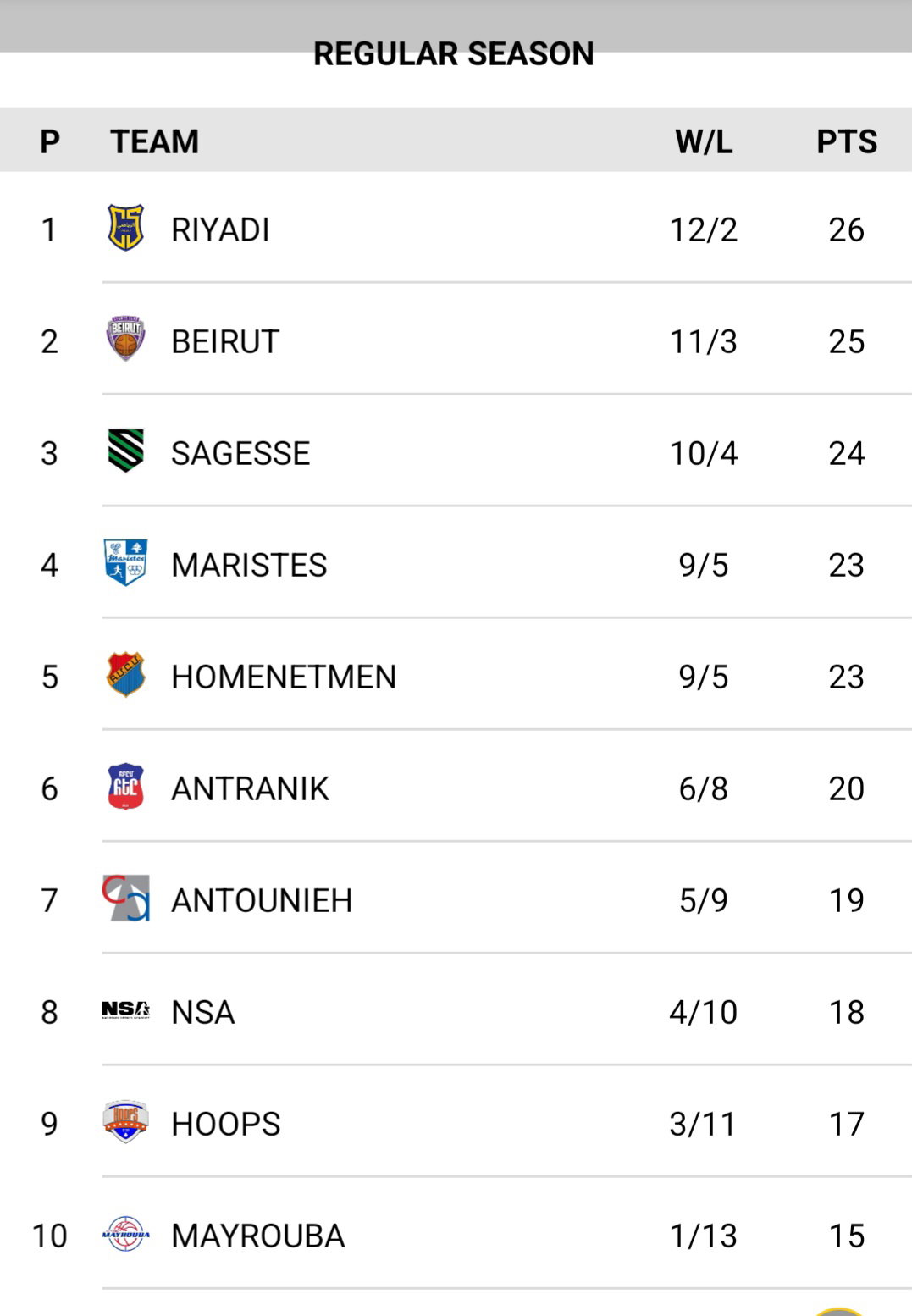912x1316 pixels.
Task: Click the Mayrouba basketball logo
Action: tap(125, 1234)
